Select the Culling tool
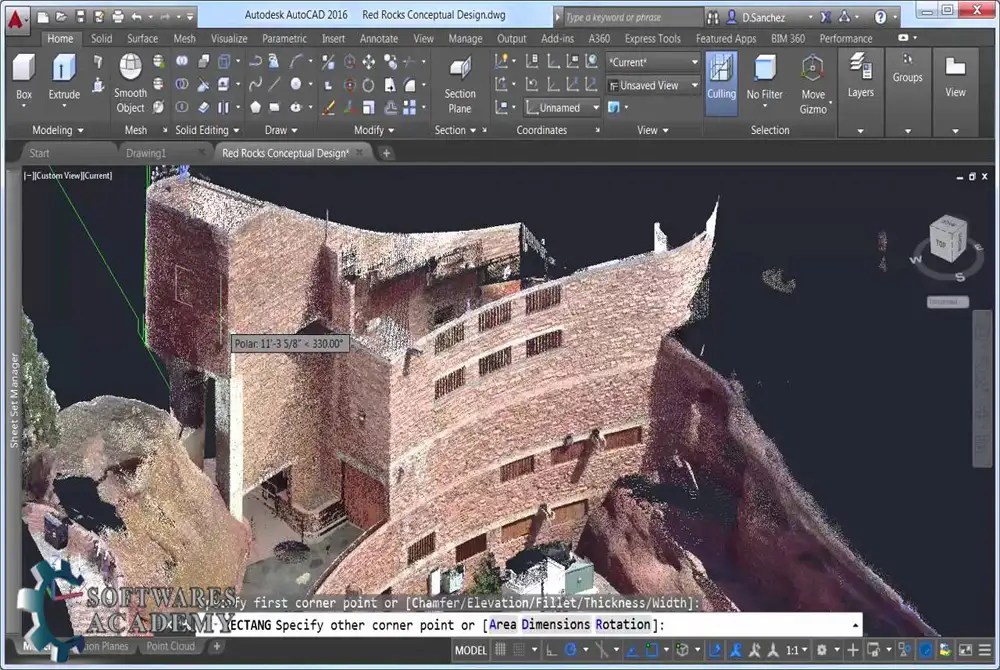 tap(721, 80)
